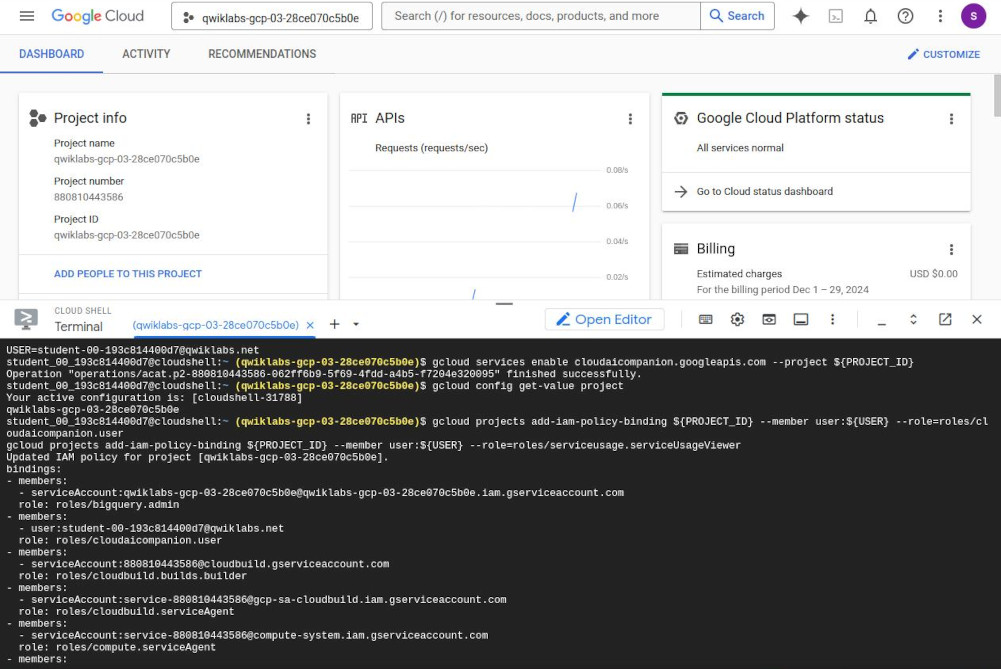Open the help question mark menu

pyautogui.click(x=905, y=17)
